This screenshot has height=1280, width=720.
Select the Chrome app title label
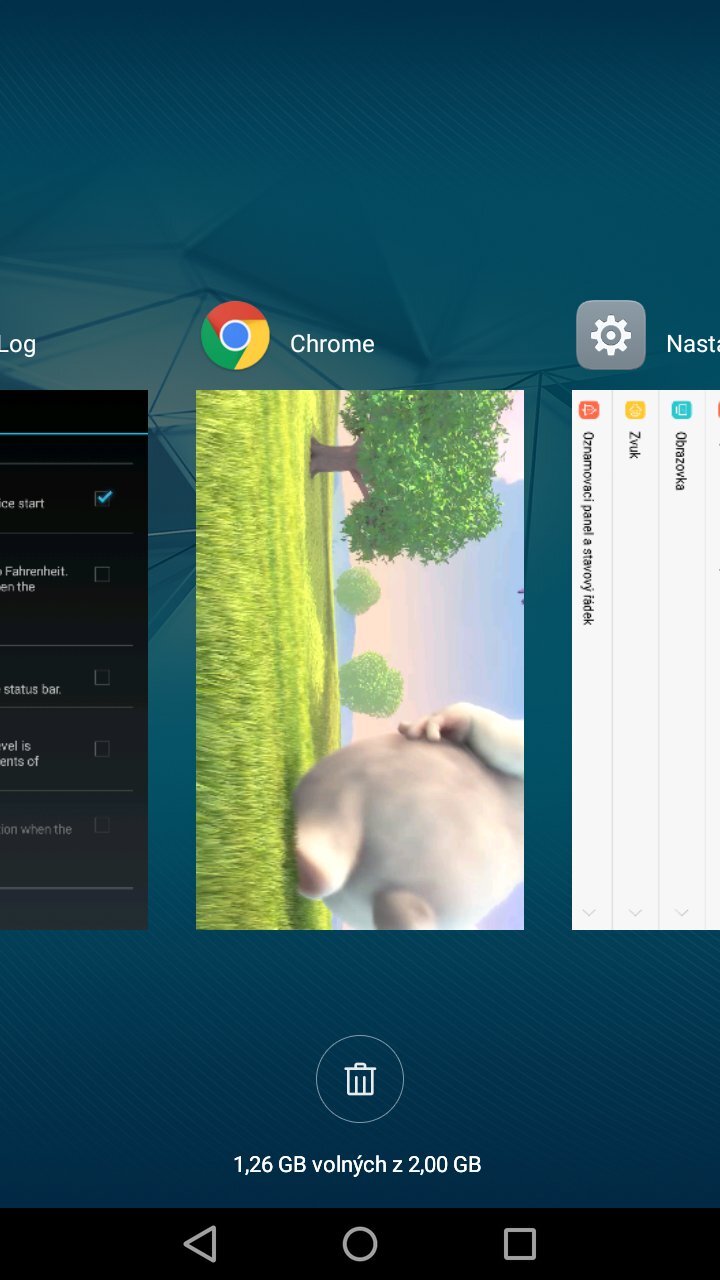332,344
